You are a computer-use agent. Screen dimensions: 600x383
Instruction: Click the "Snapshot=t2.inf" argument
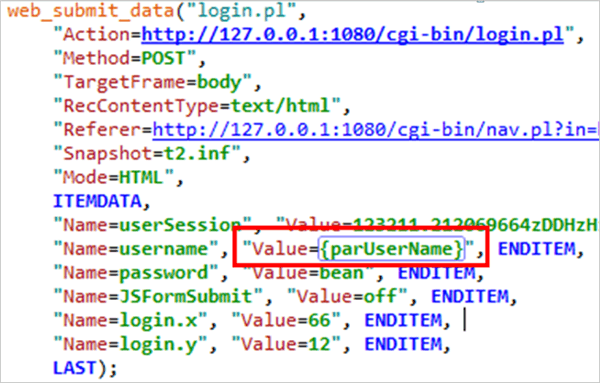[x=147, y=153]
